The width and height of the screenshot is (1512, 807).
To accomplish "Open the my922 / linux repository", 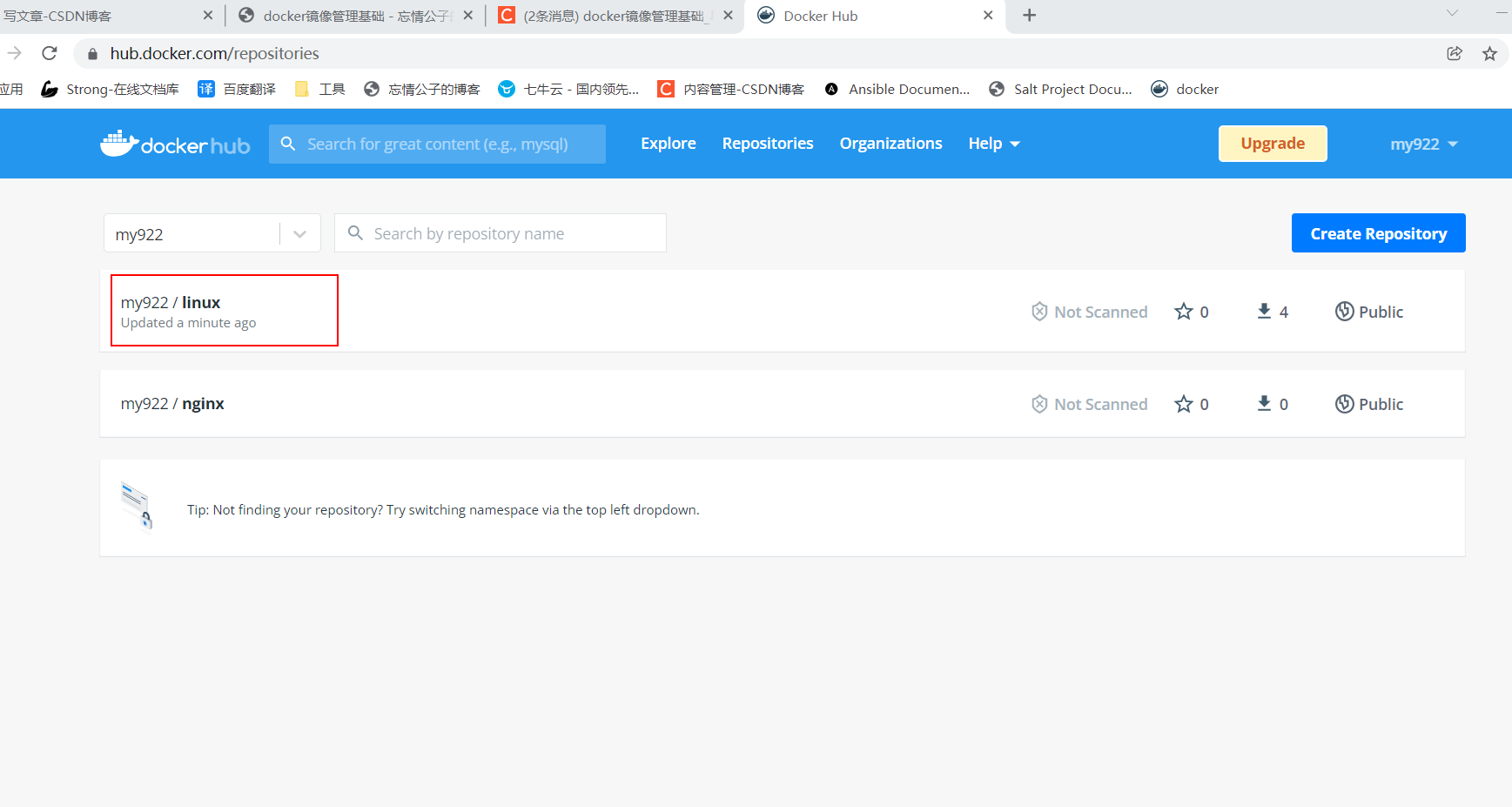I will click(x=171, y=302).
